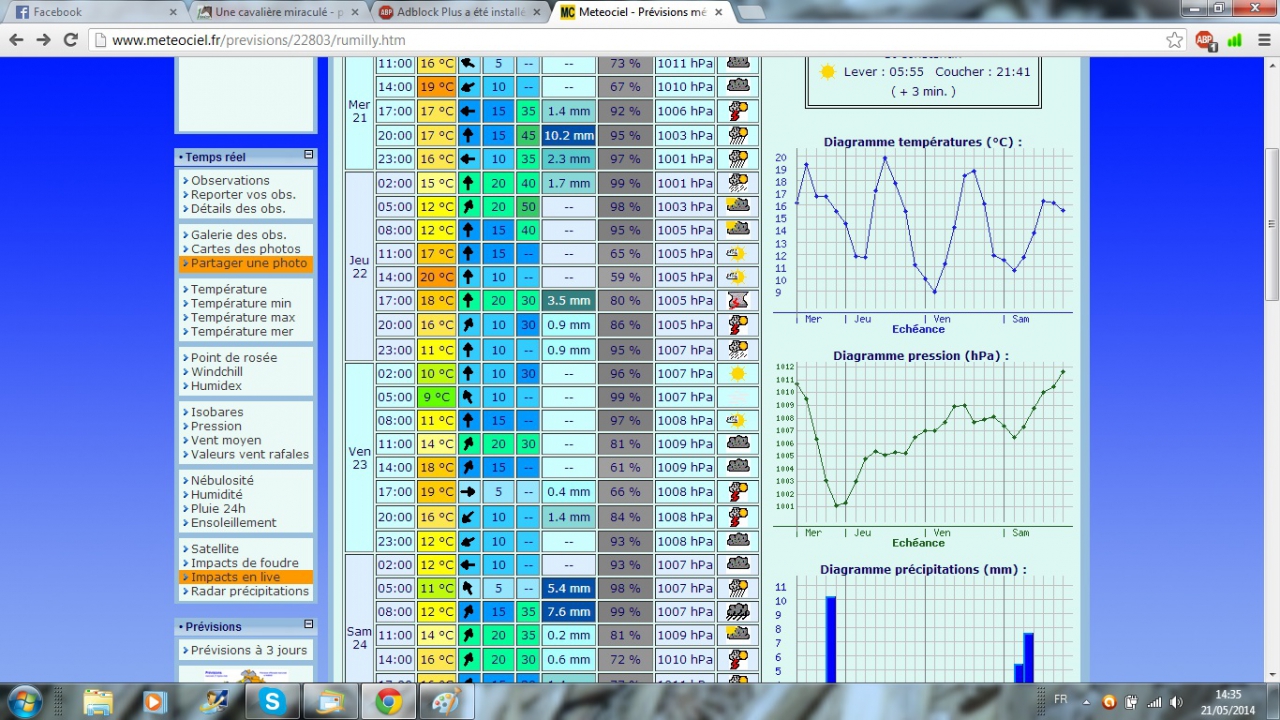Click the browser vertical scrollbar

[1271, 222]
